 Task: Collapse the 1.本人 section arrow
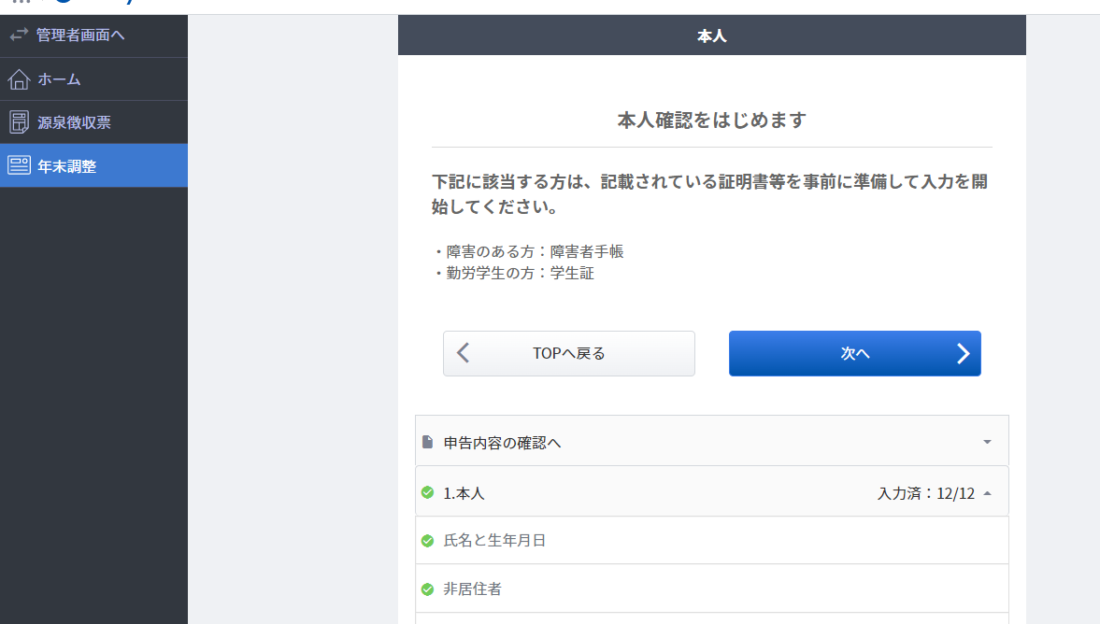click(987, 493)
